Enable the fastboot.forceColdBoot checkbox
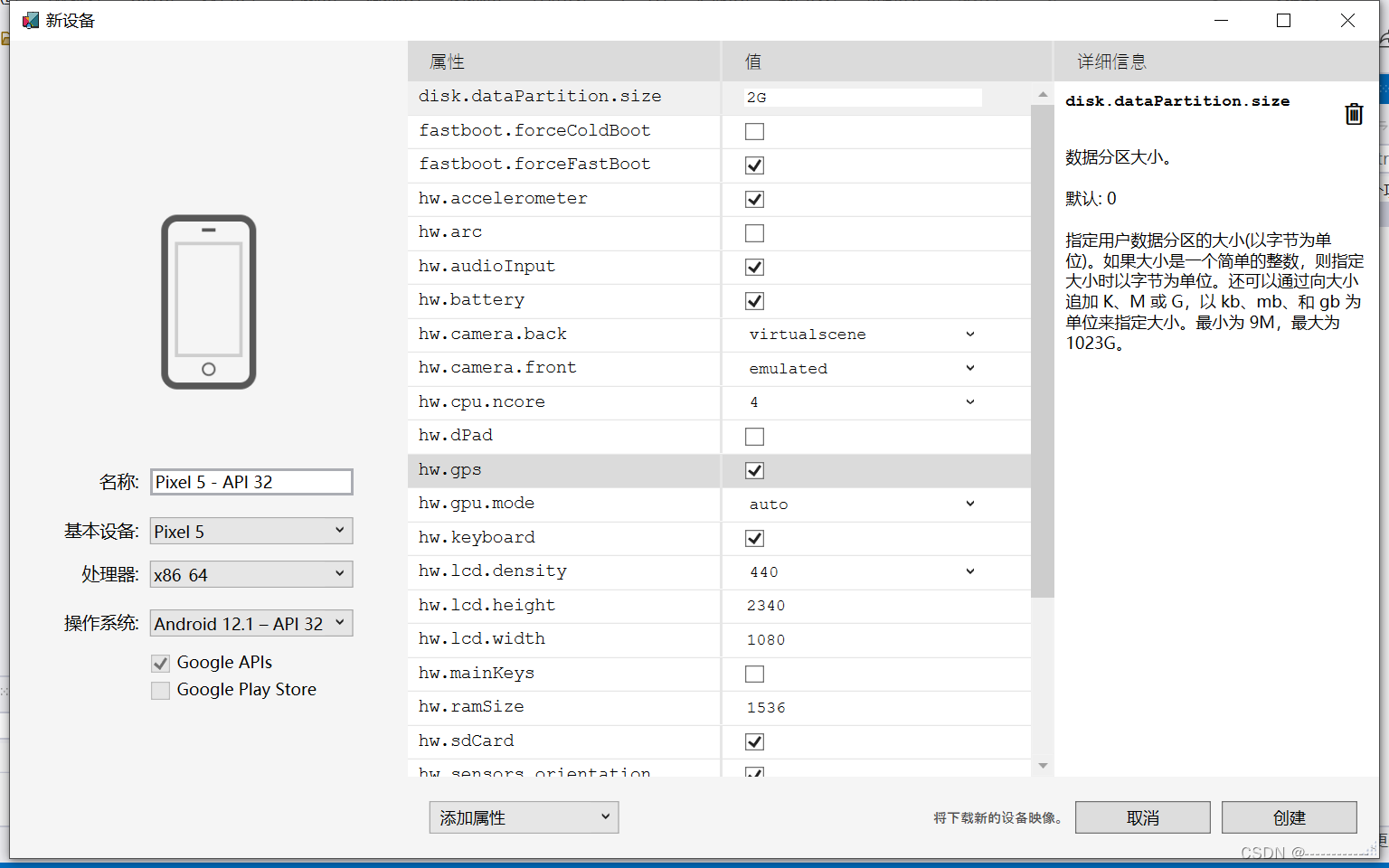The width and height of the screenshot is (1389, 868). 754,132
